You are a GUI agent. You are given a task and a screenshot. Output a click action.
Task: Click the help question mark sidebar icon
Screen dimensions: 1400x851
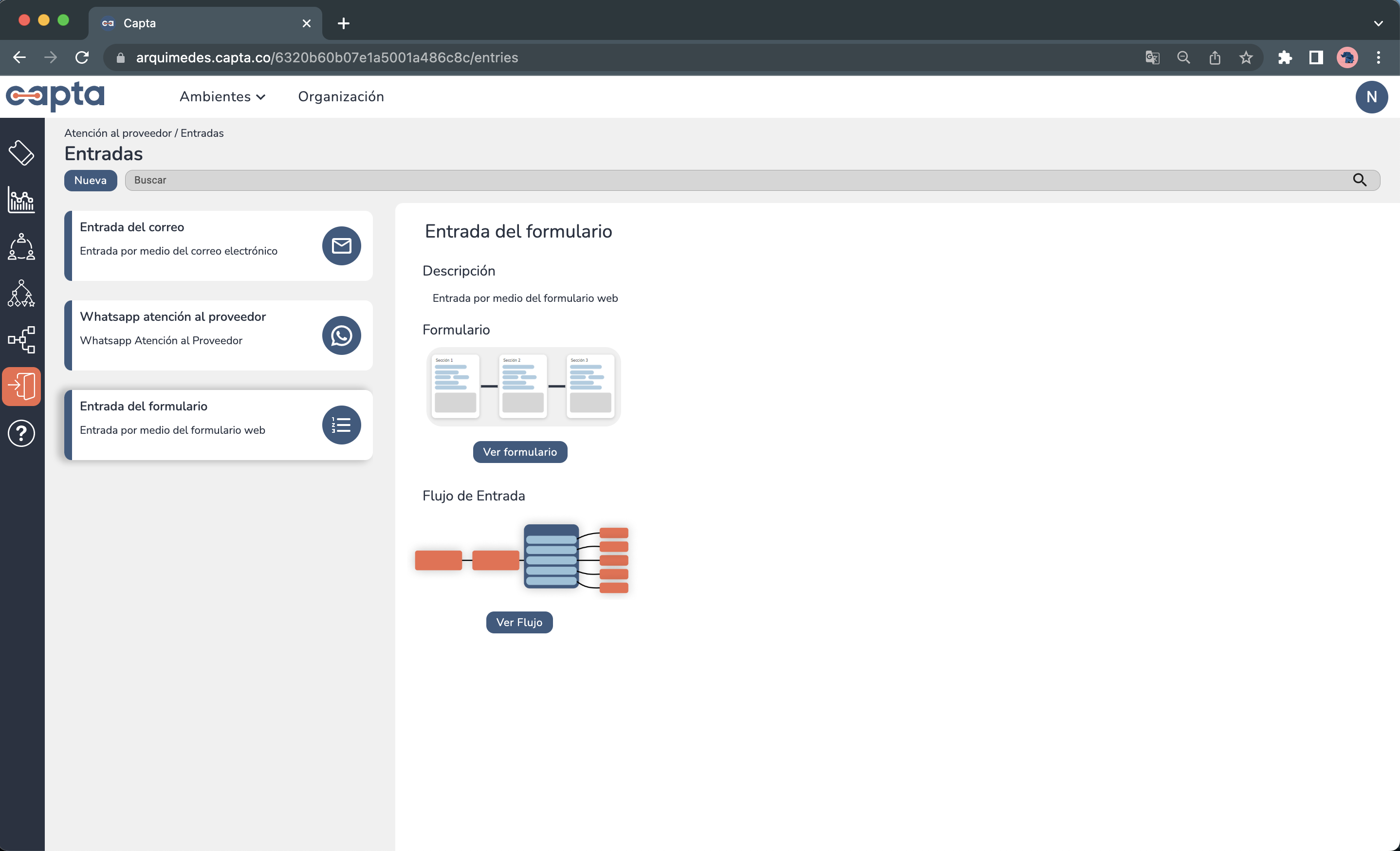21,433
